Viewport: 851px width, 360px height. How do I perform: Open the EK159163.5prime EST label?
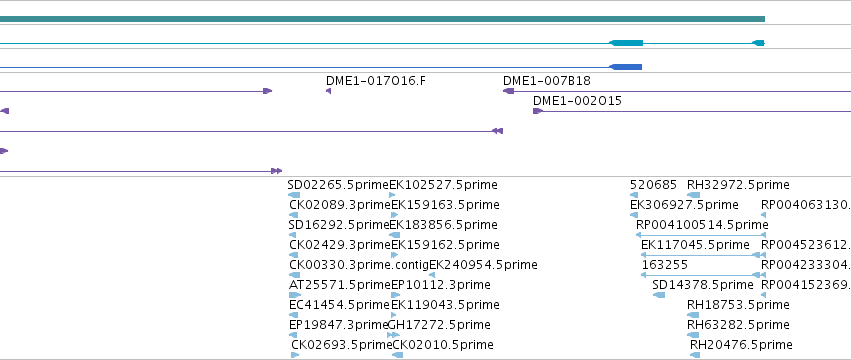(445, 205)
